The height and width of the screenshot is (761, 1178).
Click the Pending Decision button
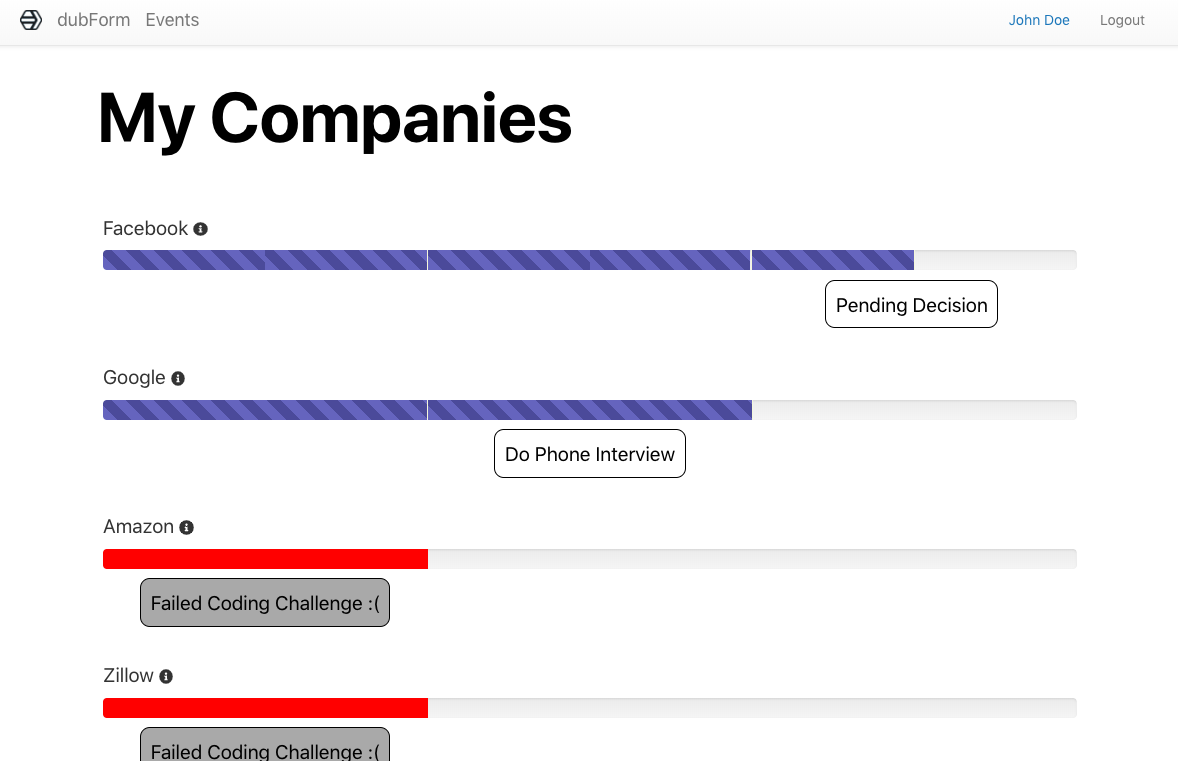click(x=911, y=304)
